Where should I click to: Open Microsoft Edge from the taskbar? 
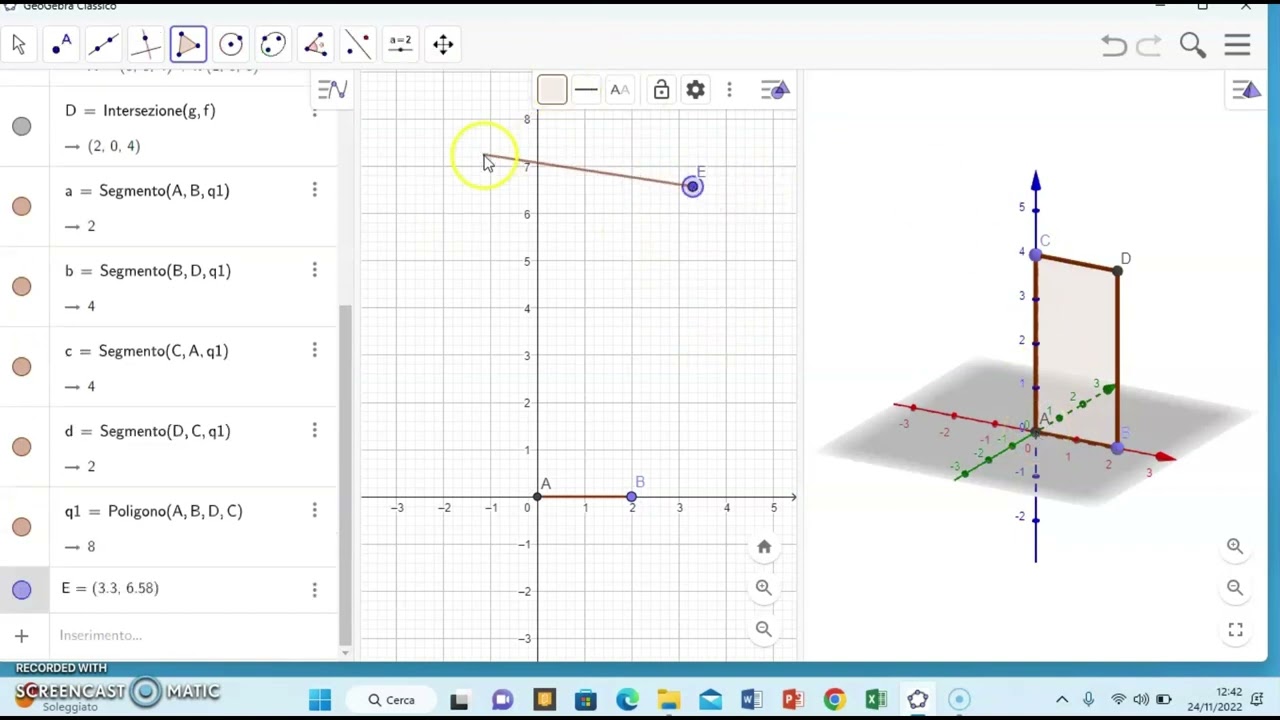(x=627, y=700)
